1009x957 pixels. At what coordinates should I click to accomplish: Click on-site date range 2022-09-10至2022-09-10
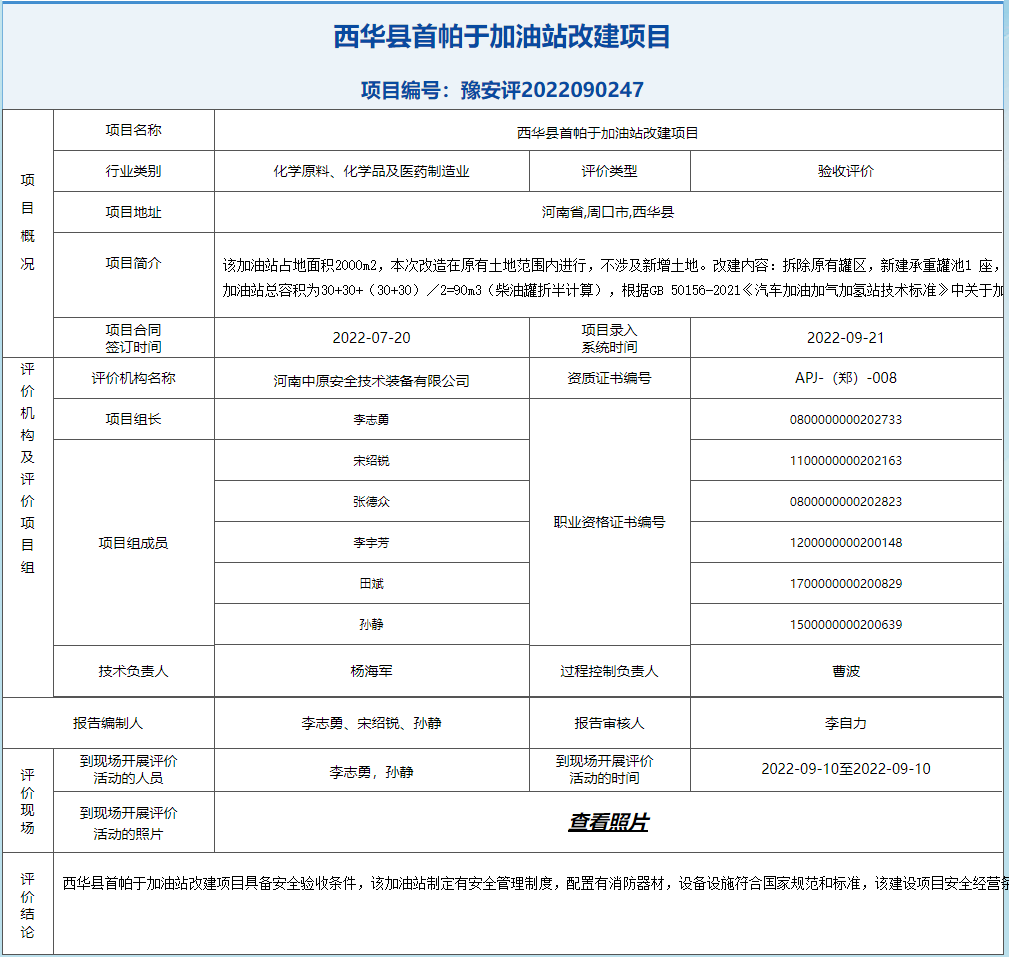tap(845, 769)
